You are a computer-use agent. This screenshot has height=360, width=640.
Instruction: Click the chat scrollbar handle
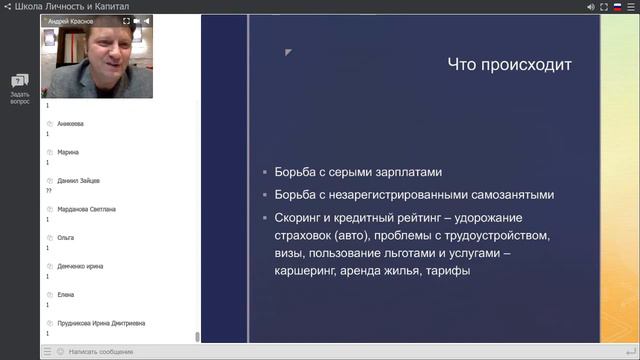pos(197,337)
